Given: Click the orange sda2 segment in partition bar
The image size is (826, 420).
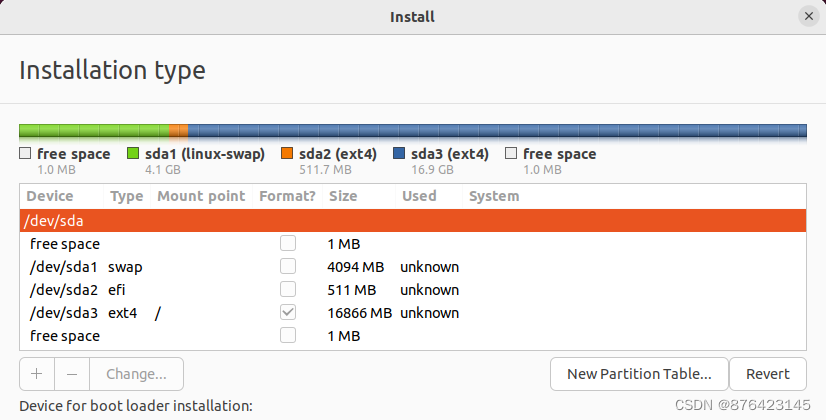Looking at the screenshot, I should (179, 131).
